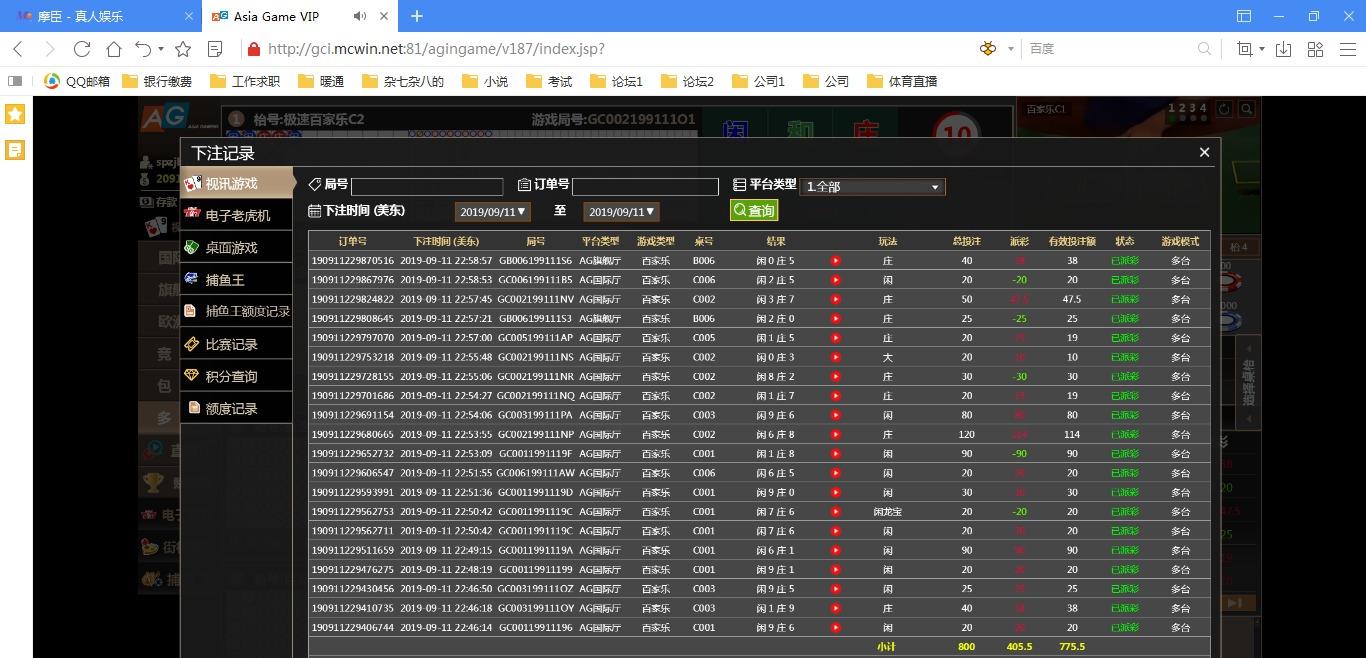Go to the browser home page icon

[x=114, y=49]
